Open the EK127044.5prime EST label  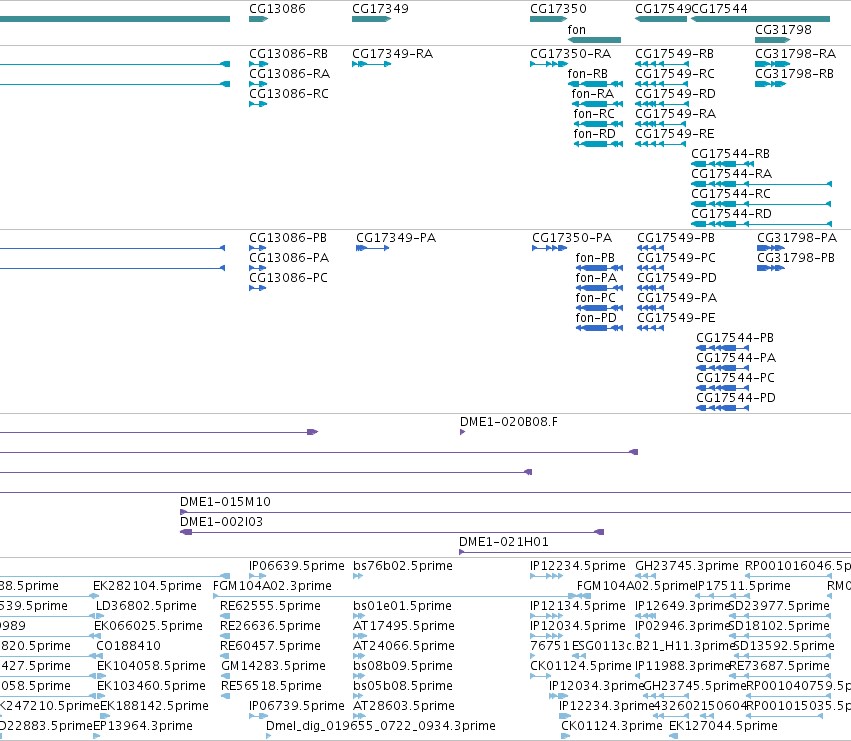click(723, 726)
